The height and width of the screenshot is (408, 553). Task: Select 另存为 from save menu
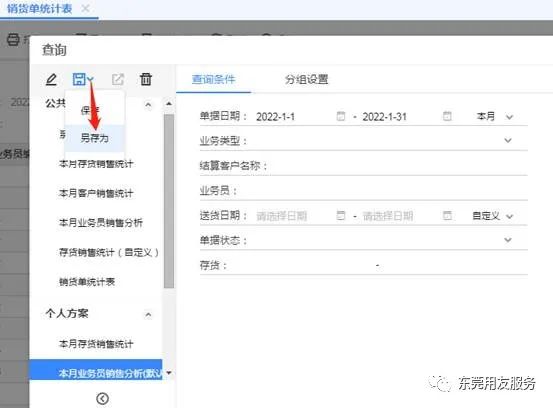pyautogui.click(x=95, y=138)
